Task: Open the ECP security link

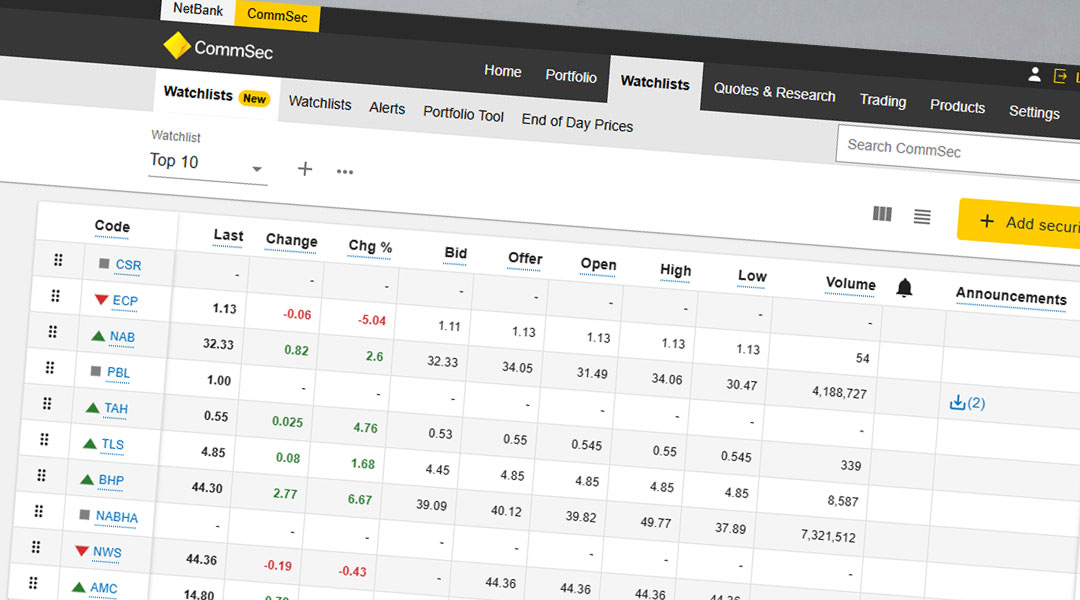Action: [125, 301]
